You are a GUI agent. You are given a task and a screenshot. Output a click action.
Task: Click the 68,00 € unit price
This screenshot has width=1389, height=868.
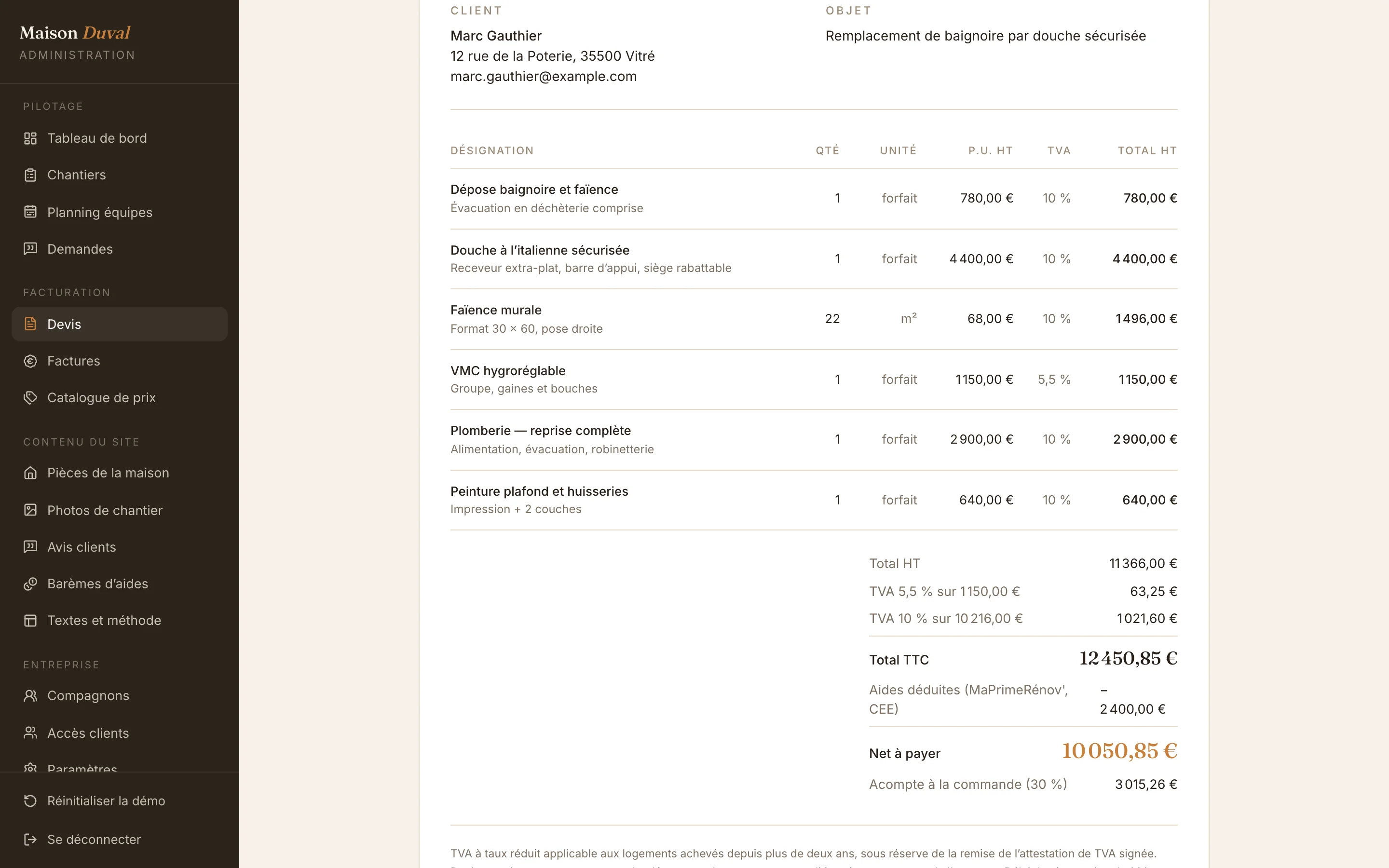click(x=990, y=319)
